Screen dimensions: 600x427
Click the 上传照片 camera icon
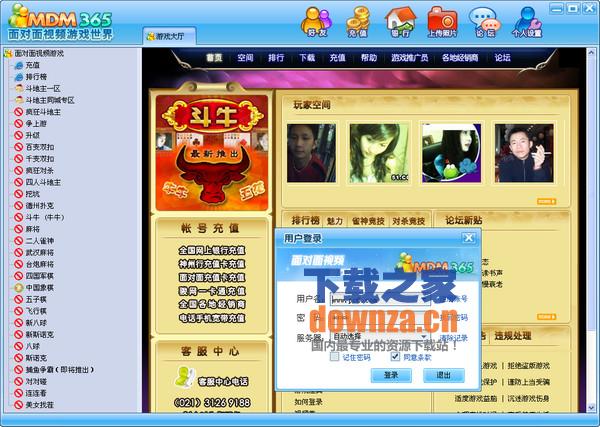pyautogui.click(x=442, y=22)
